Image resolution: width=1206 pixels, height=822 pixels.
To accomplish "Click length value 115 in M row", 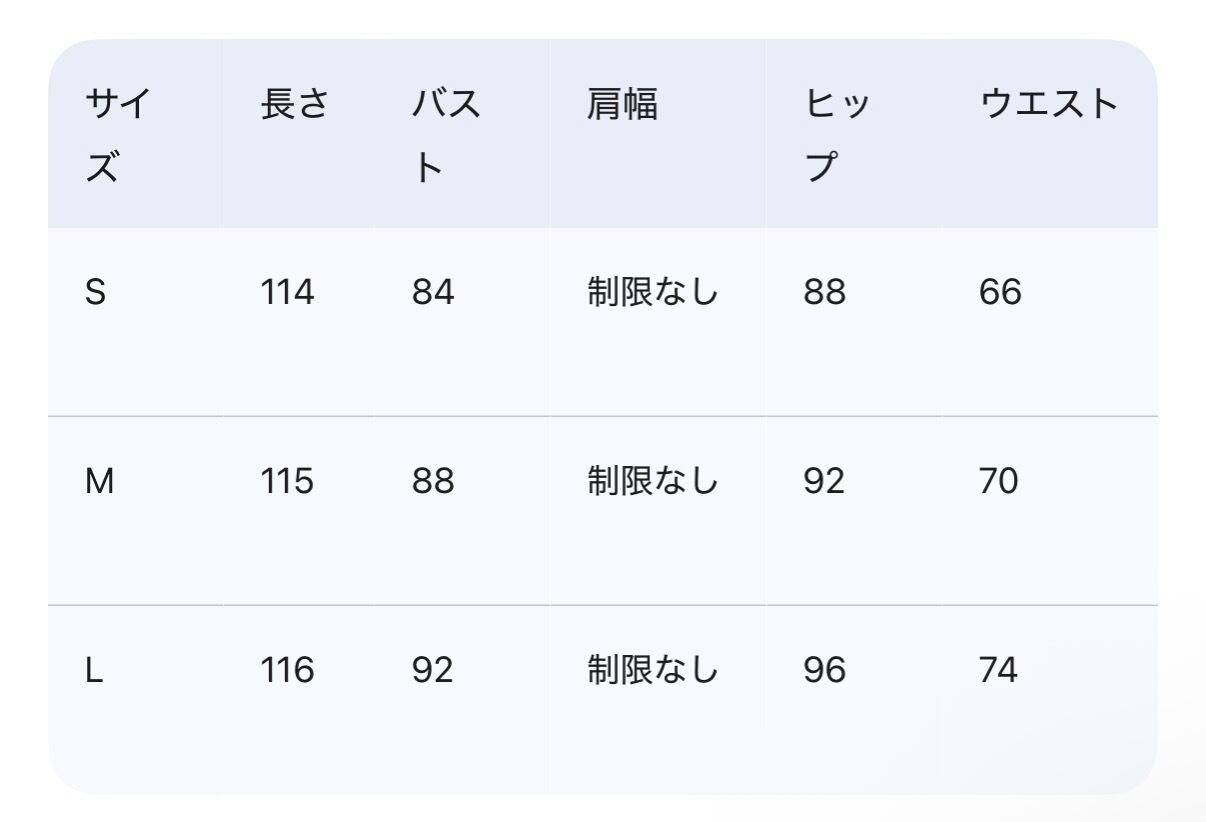I will 287,481.
